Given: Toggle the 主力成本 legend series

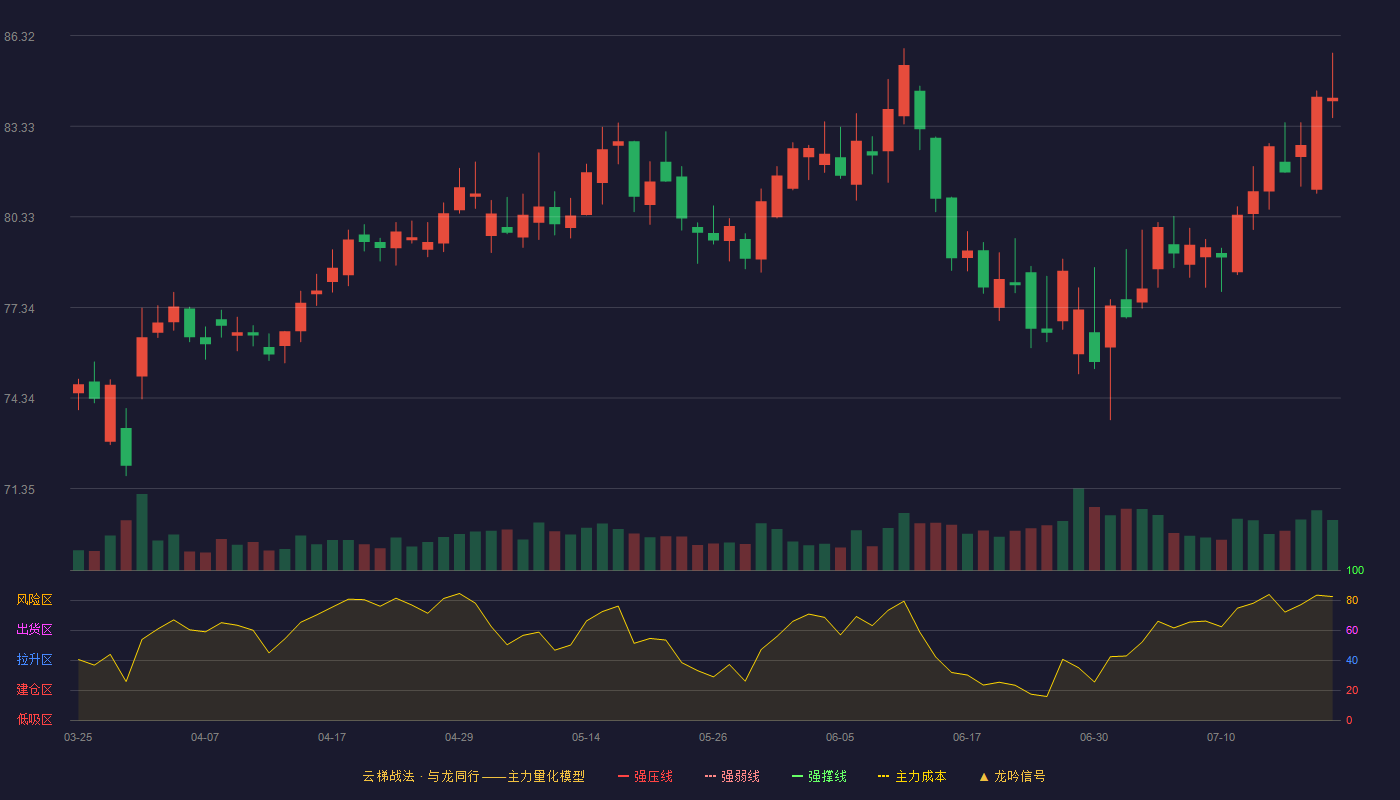Looking at the screenshot, I should 912,776.
